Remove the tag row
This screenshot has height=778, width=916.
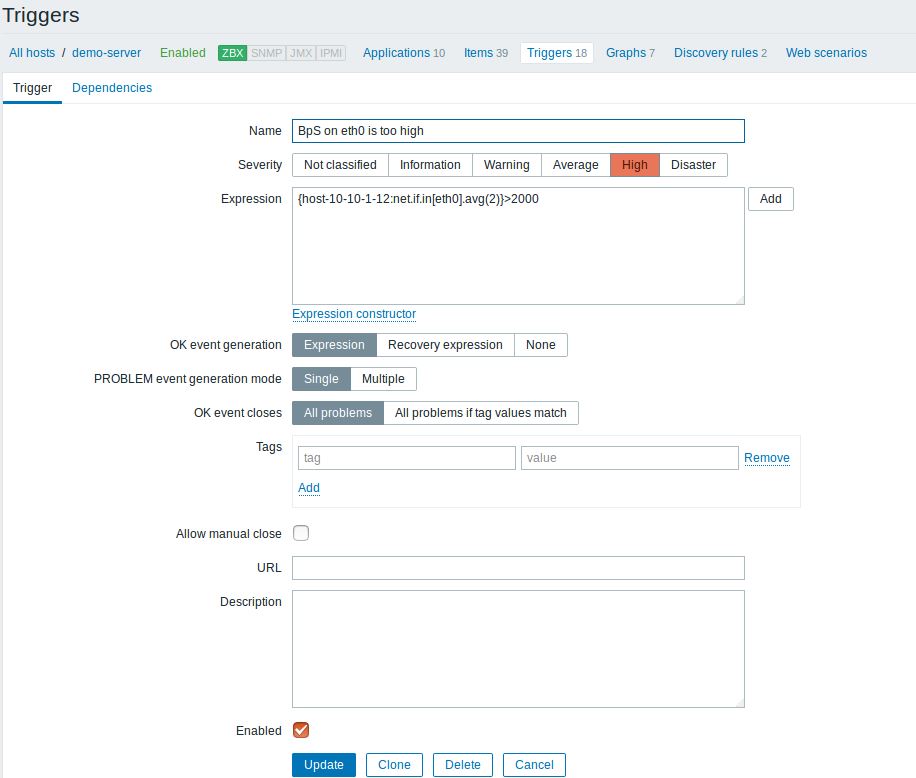click(766, 458)
